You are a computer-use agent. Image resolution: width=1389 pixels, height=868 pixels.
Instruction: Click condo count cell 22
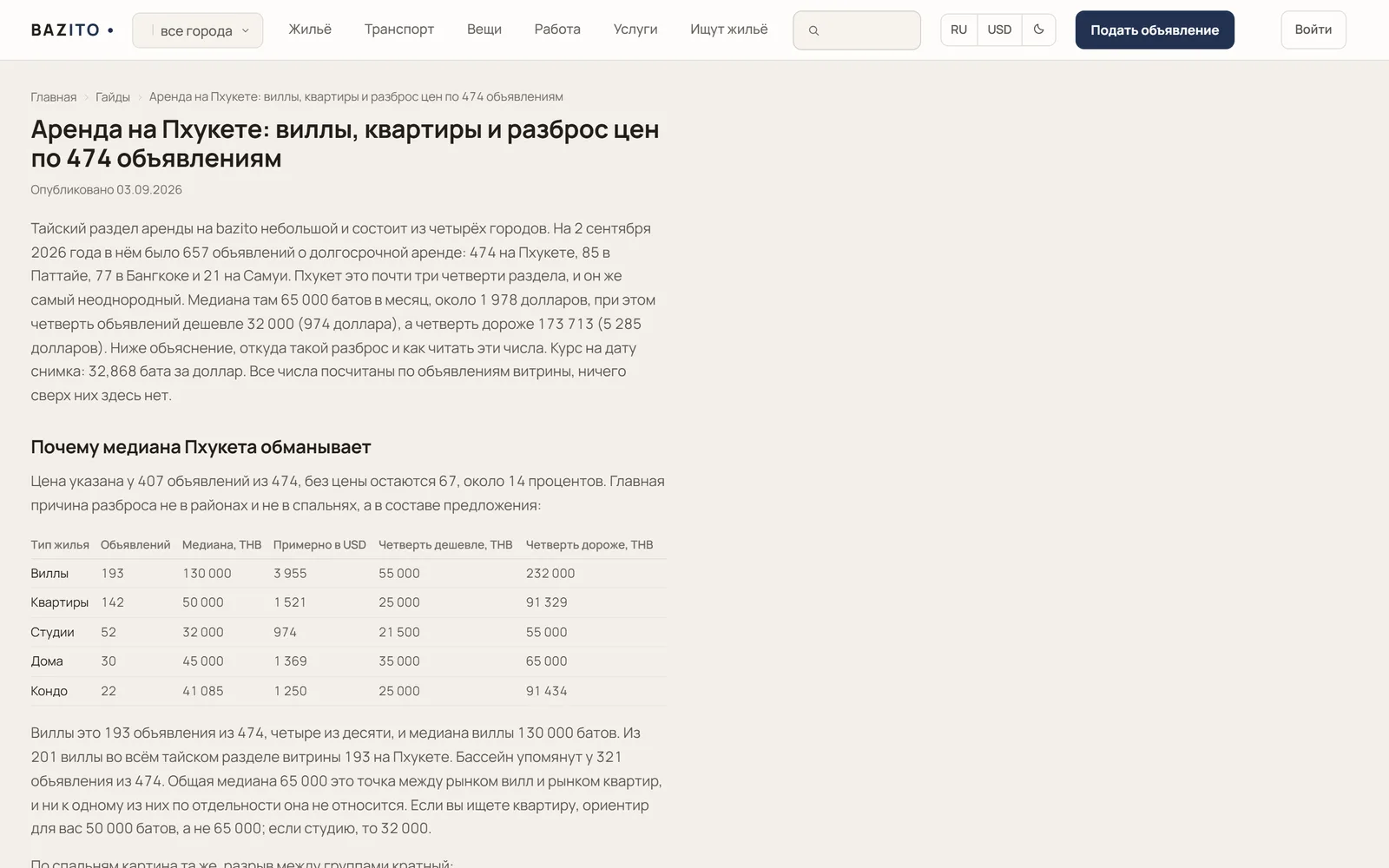(109, 691)
